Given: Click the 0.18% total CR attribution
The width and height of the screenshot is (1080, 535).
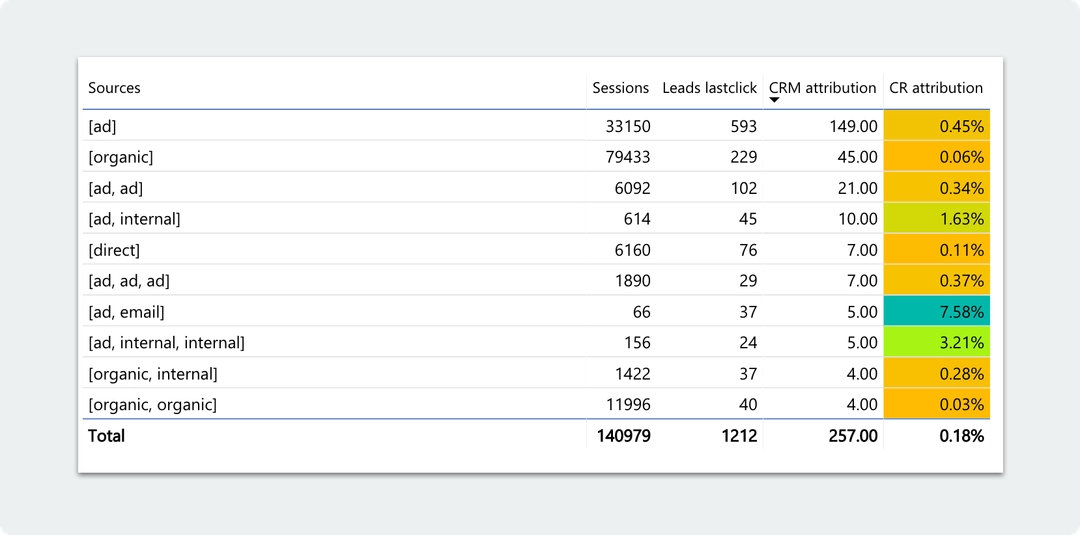Looking at the screenshot, I should [962, 436].
